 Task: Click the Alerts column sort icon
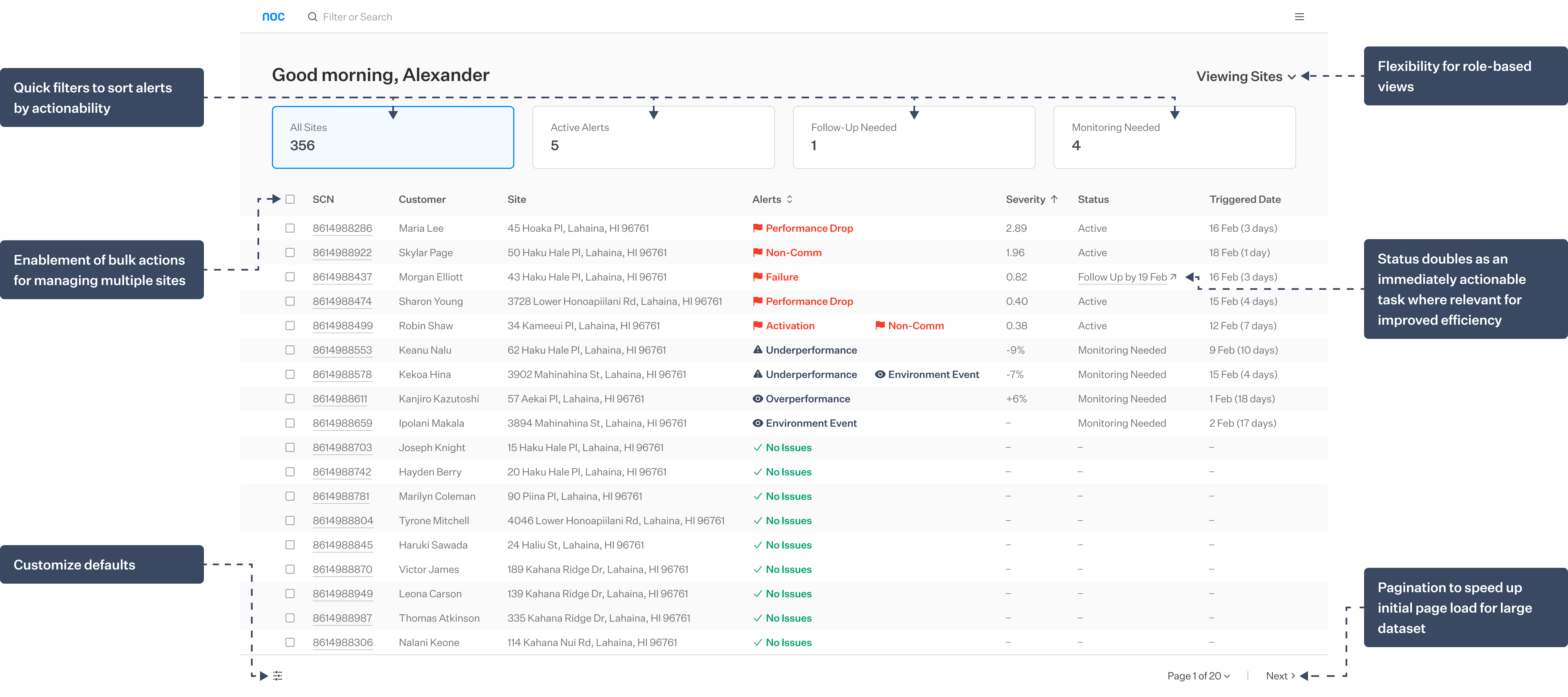coord(789,199)
